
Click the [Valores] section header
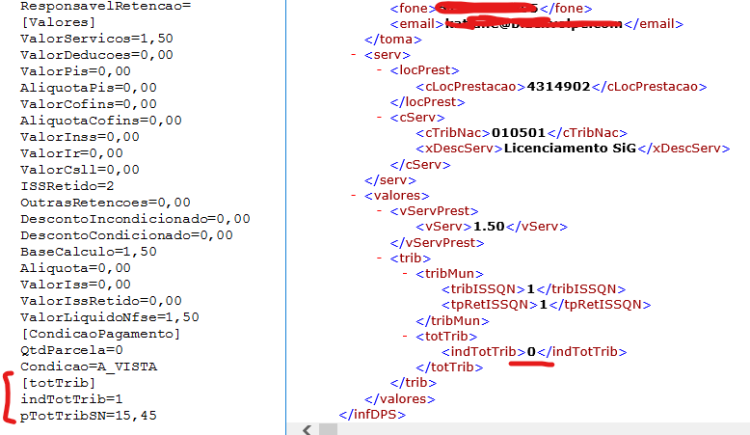tap(58, 22)
